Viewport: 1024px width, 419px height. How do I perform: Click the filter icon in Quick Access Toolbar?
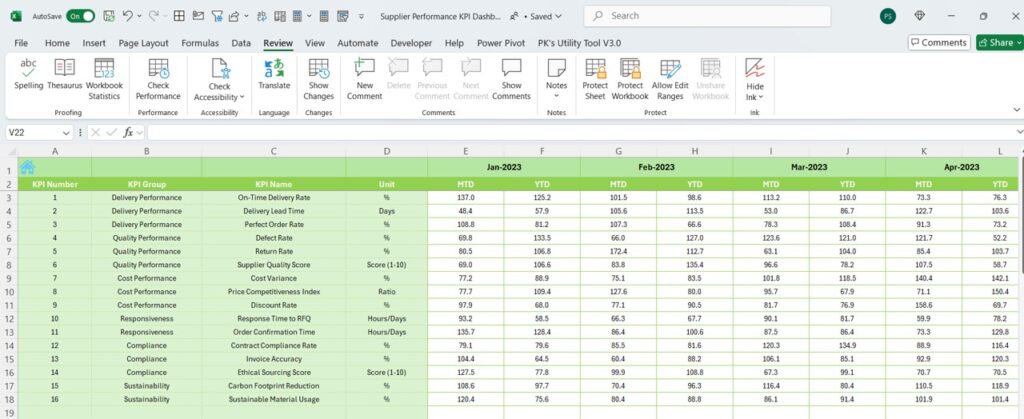216,16
